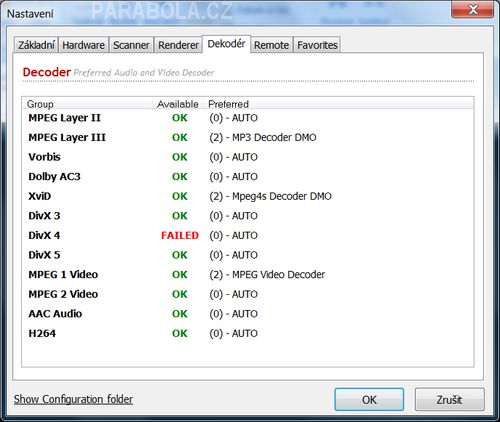Select the AAC Audio row
Image resolution: width=500 pixels, height=422 pixels.
[248, 314]
